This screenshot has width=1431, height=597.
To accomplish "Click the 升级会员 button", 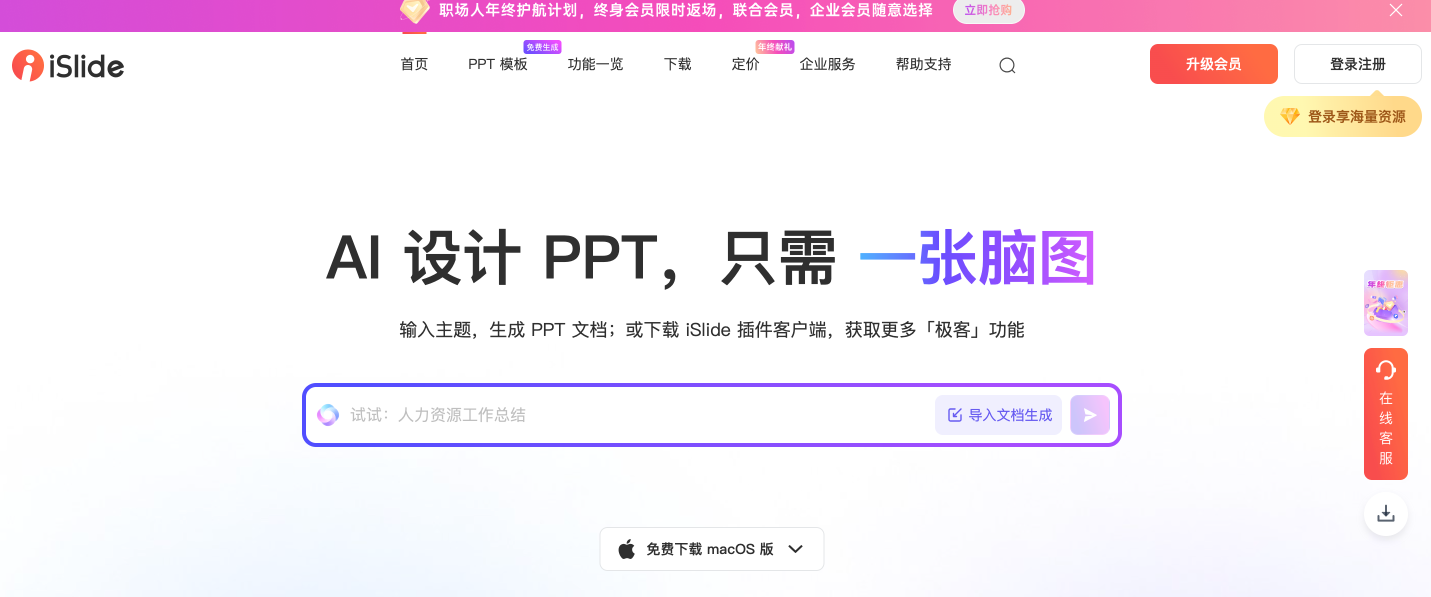I will [x=1214, y=64].
